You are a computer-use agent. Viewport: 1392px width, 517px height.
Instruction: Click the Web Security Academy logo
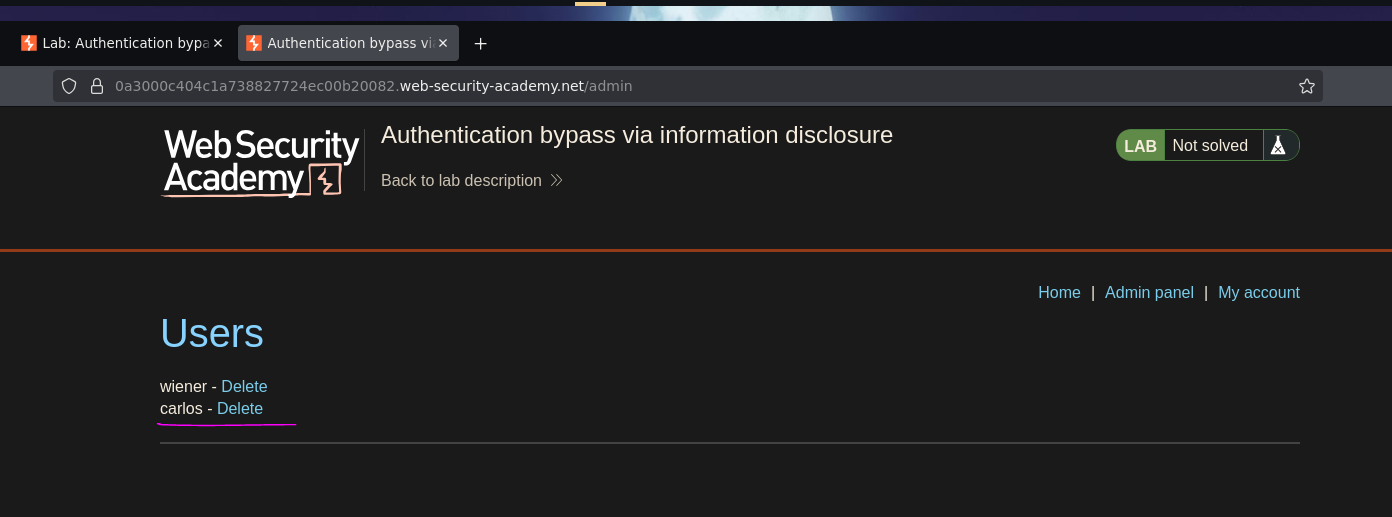coord(261,162)
